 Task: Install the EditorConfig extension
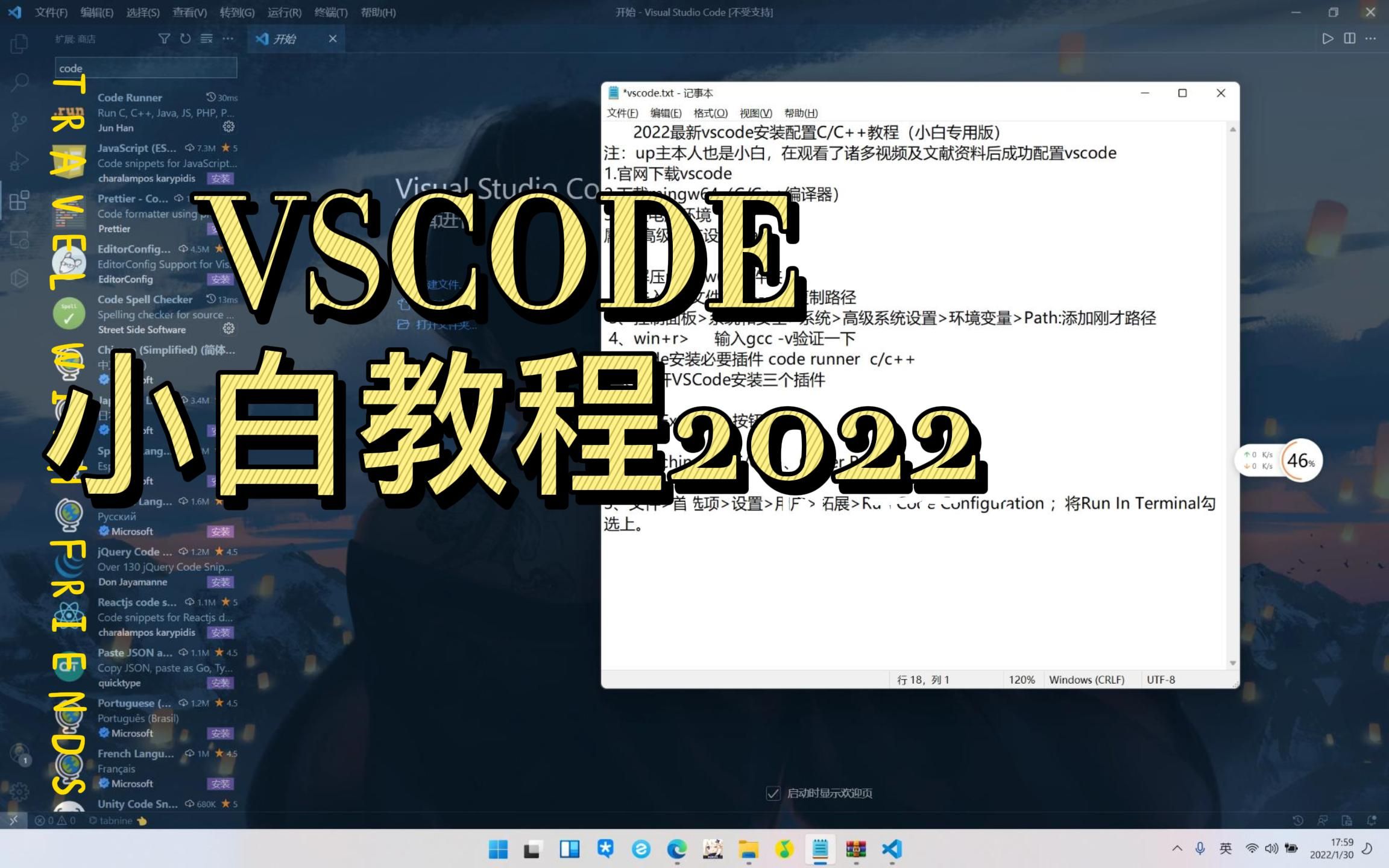click(x=221, y=279)
